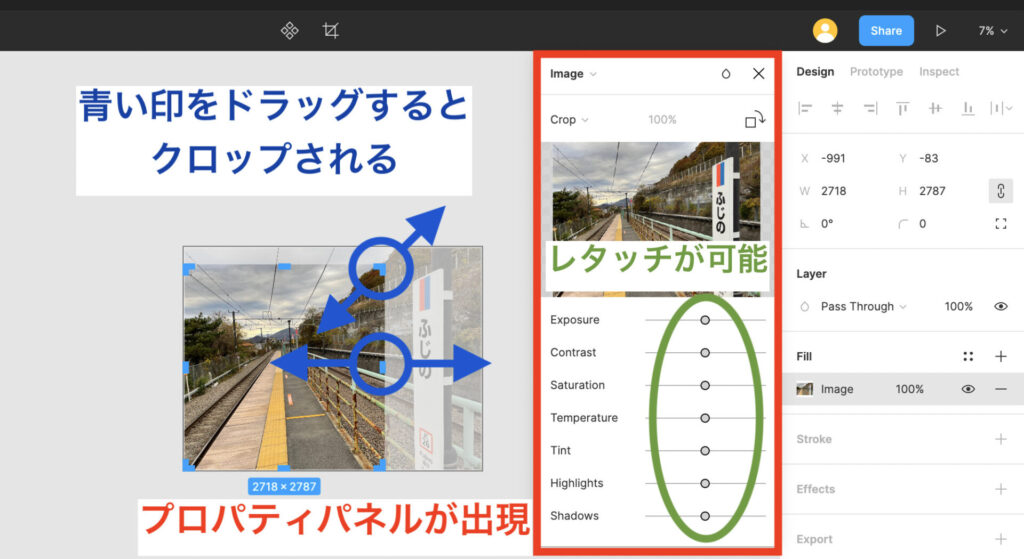Switch to the Prototype tab

click(x=876, y=72)
